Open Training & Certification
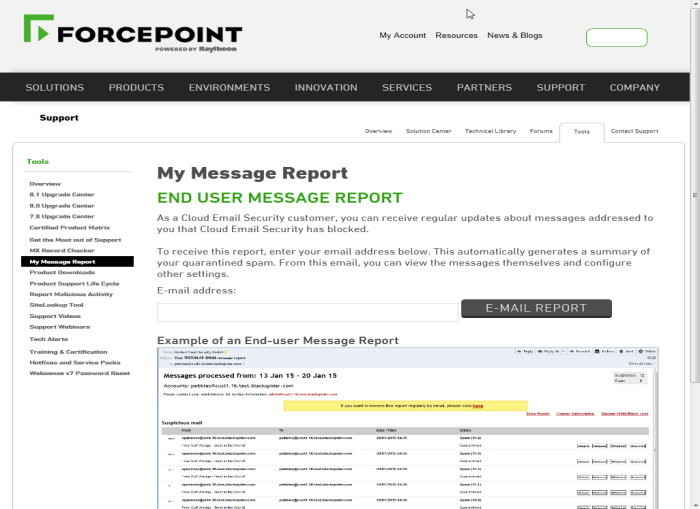The image size is (700, 509). (68, 352)
